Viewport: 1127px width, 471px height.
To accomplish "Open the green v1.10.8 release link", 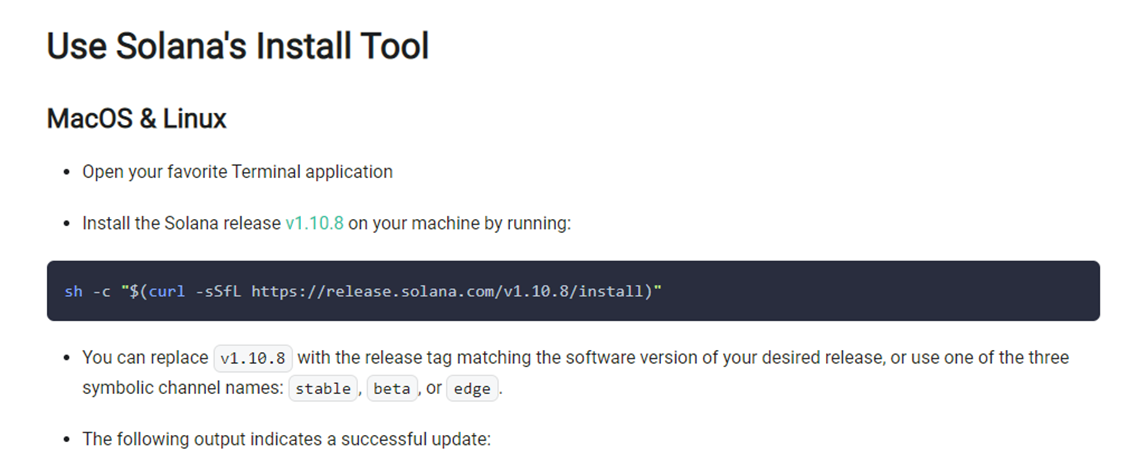I will (314, 223).
